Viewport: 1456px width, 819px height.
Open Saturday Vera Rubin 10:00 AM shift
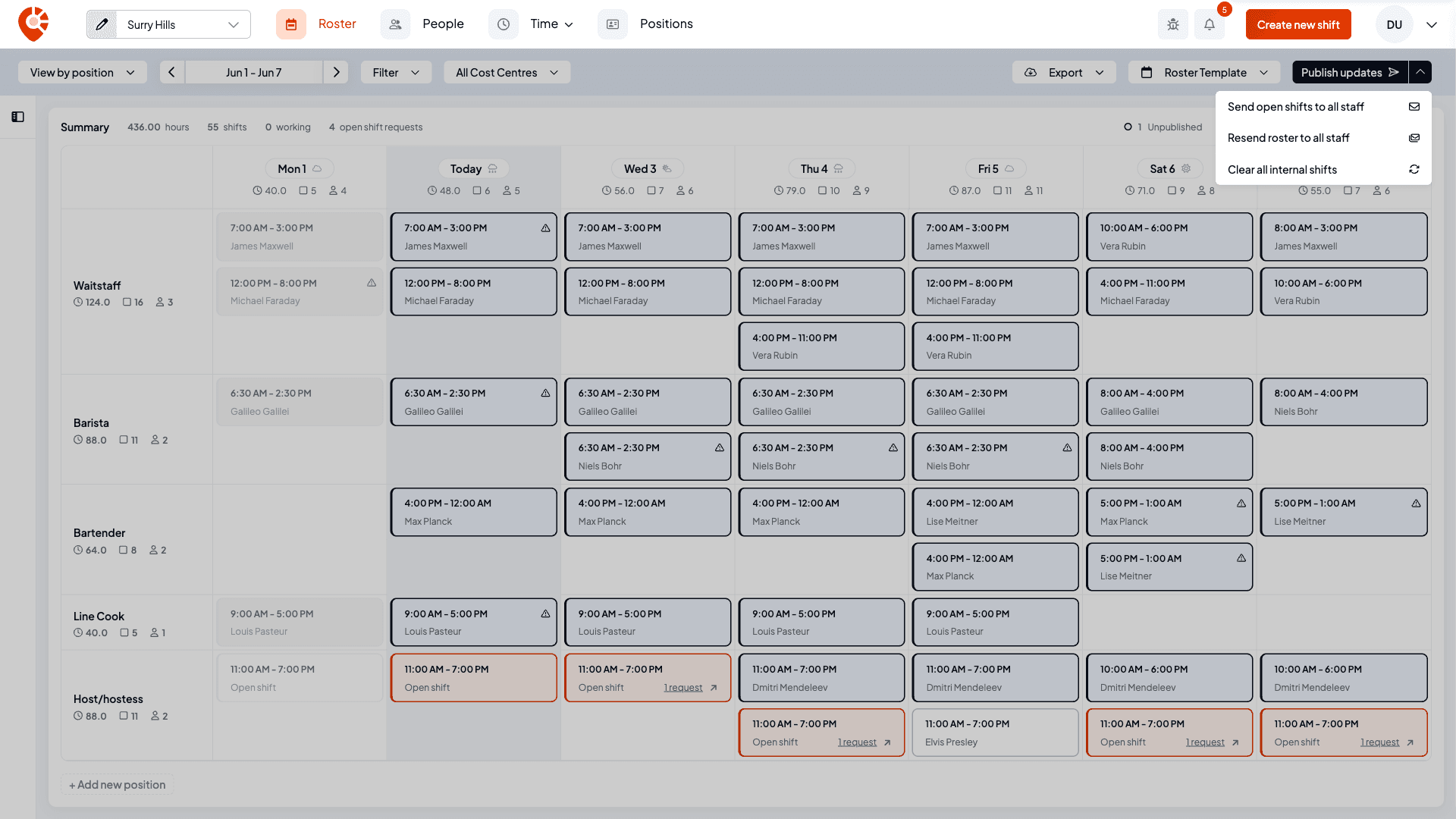(x=1169, y=237)
